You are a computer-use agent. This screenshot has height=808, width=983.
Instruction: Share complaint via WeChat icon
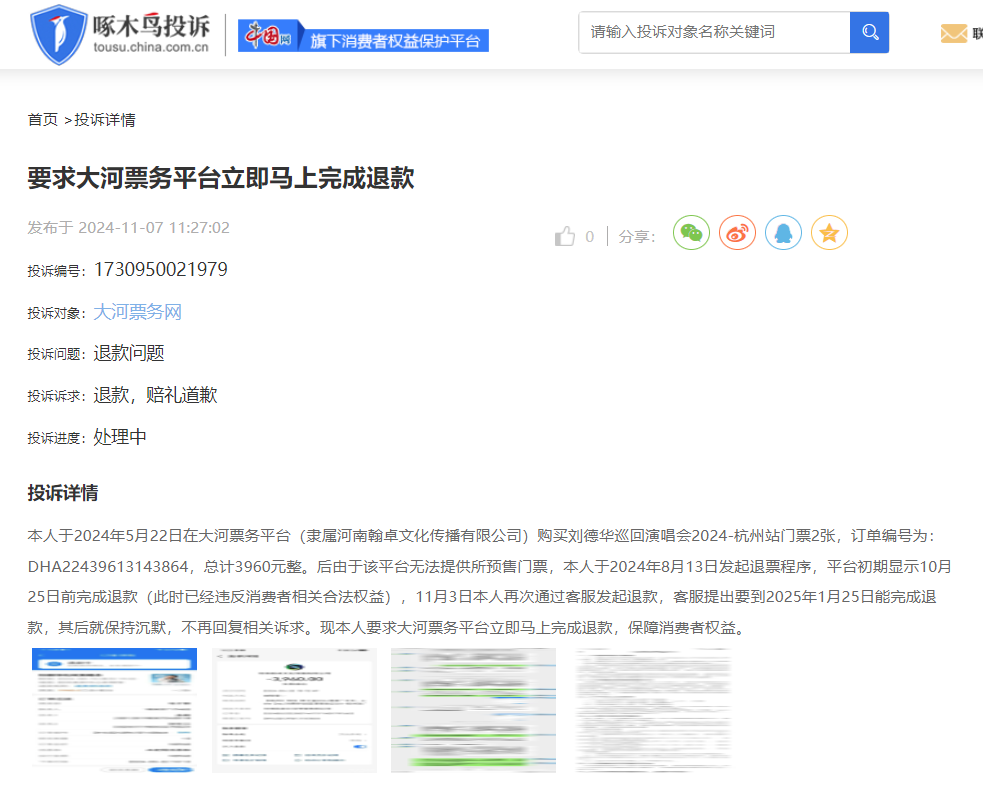coord(691,233)
